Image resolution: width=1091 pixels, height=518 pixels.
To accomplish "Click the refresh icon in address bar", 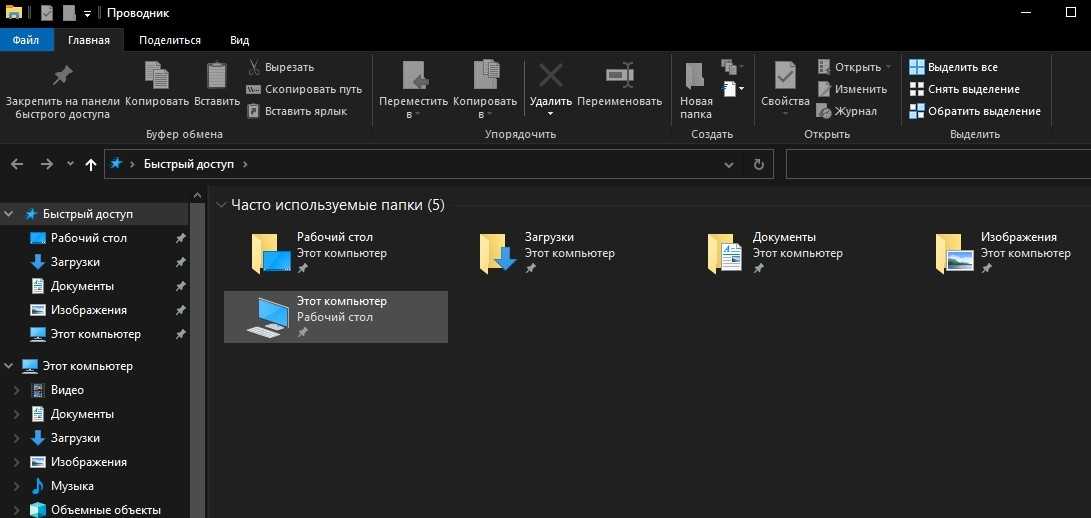I will click(x=758, y=164).
